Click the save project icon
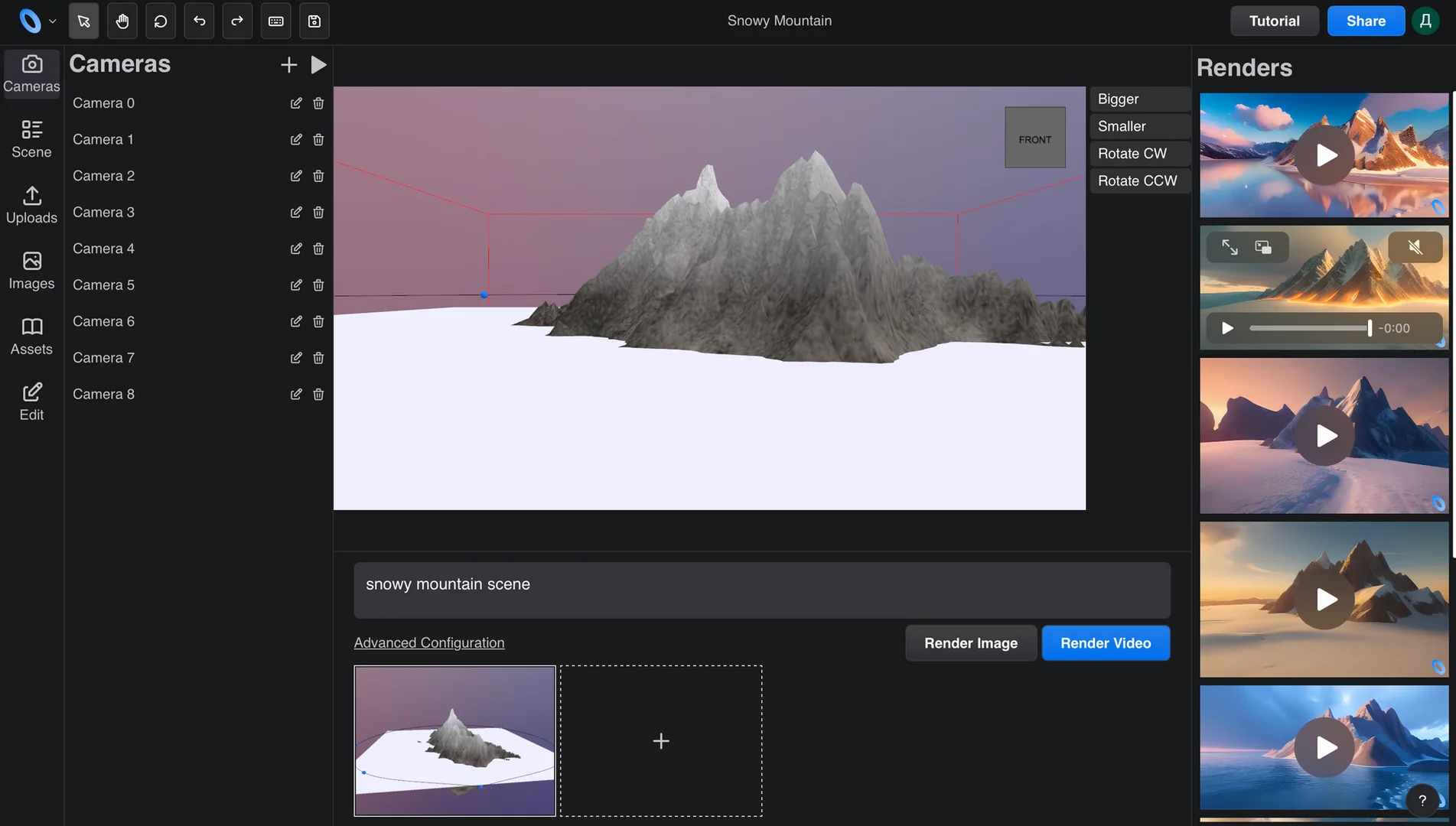Screen dimensions: 1456x826 314,21
